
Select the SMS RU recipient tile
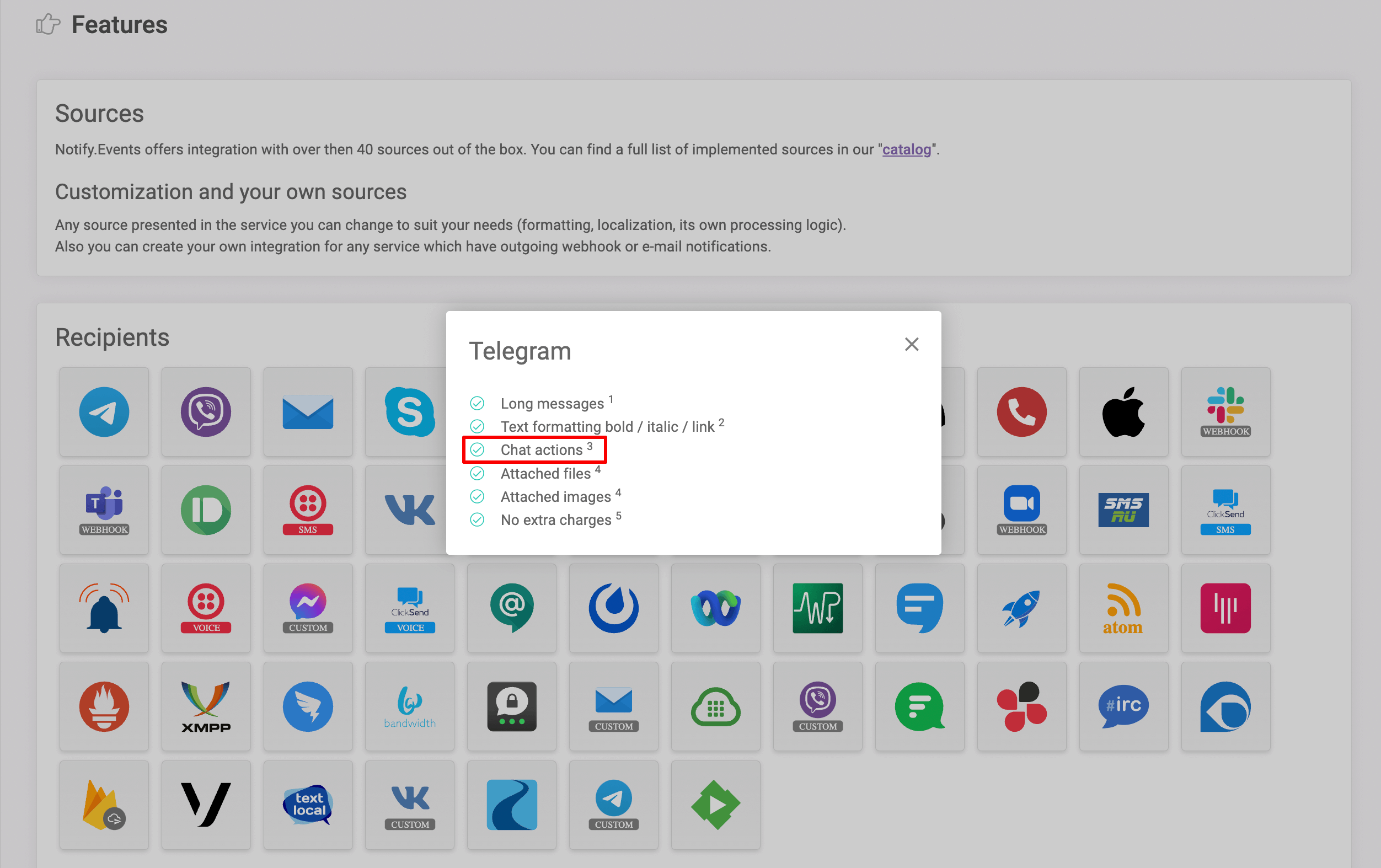[1123, 510]
